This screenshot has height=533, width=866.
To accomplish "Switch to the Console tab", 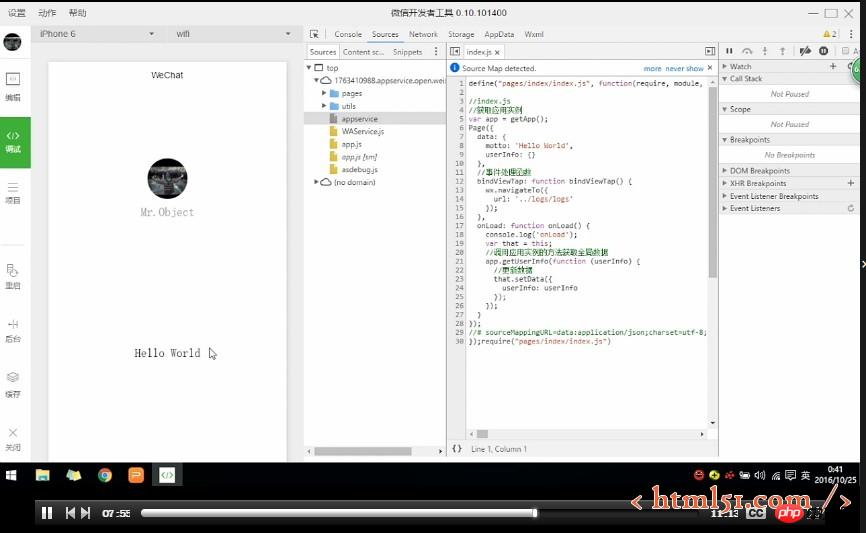I will [x=348, y=34].
